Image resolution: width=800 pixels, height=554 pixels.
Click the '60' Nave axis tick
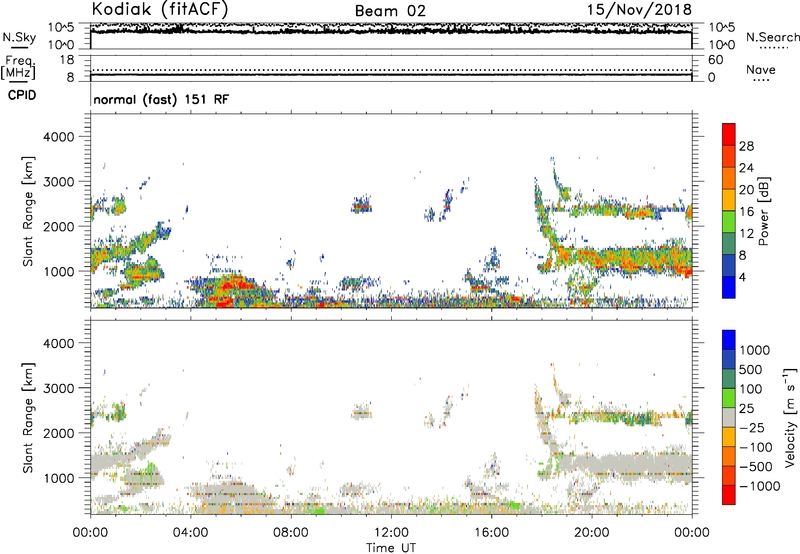pos(715,60)
